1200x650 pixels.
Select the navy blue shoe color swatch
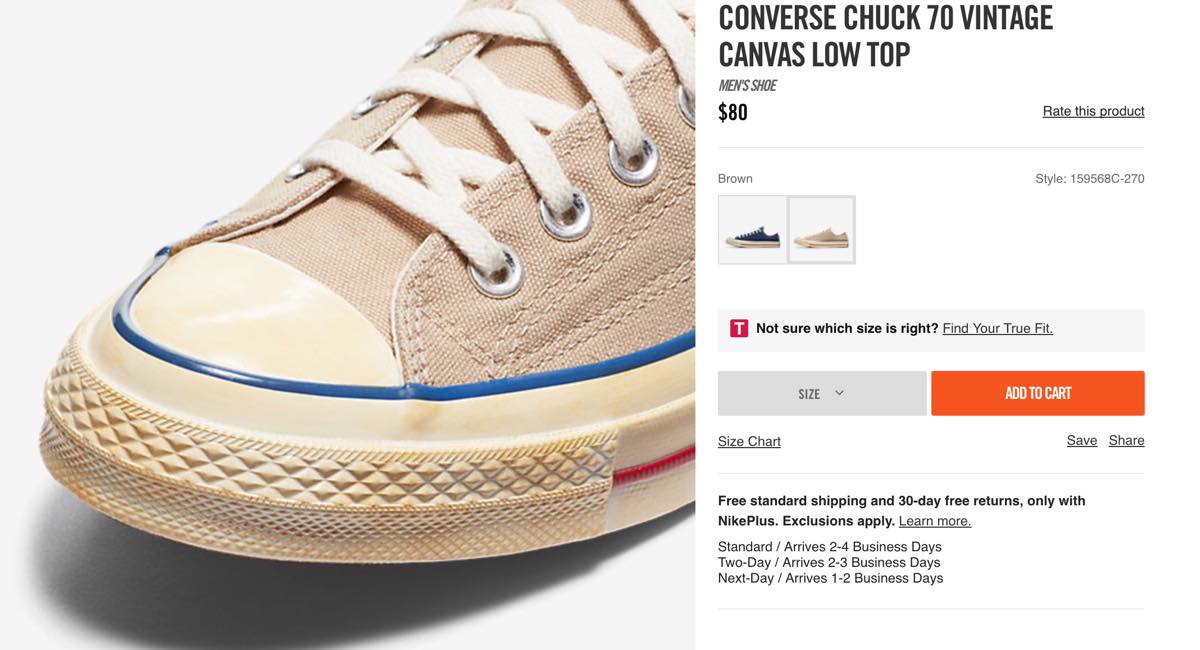point(752,230)
